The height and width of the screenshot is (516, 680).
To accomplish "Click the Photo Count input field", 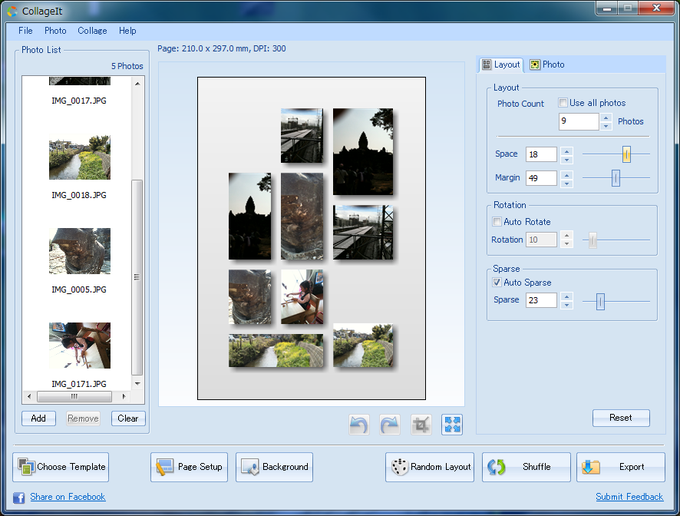I will point(579,121).
